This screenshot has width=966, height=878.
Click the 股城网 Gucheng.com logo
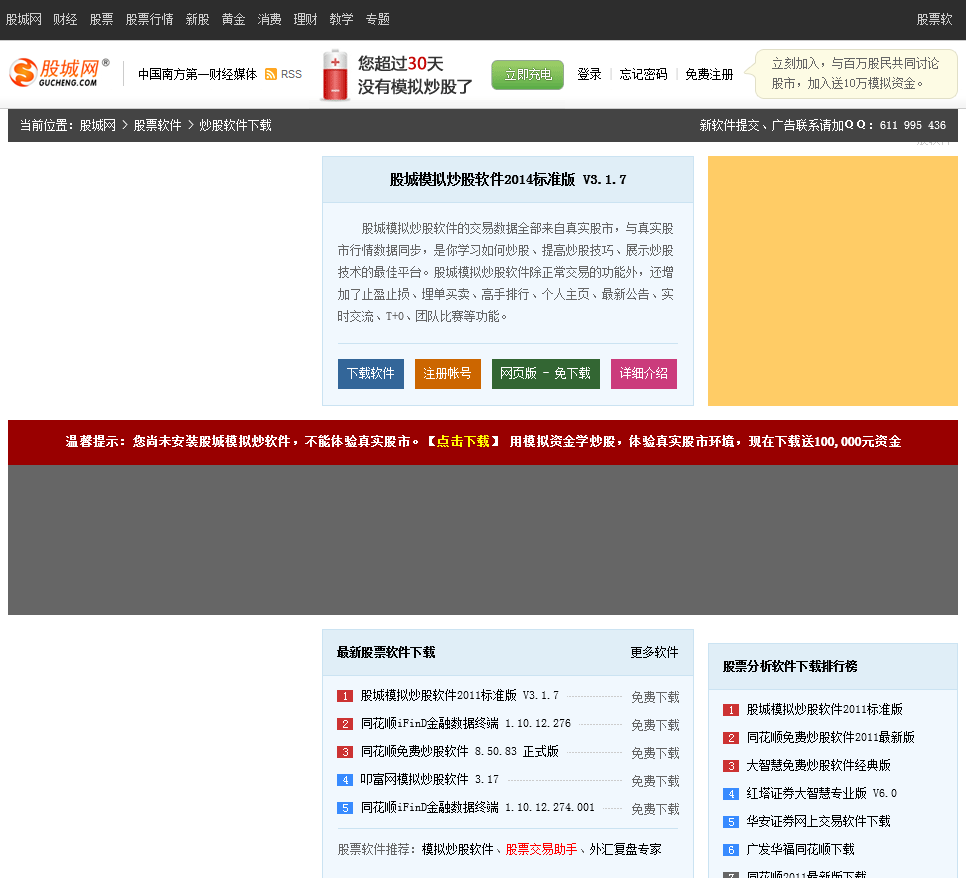pyautogui.click(x=59, y=73)
